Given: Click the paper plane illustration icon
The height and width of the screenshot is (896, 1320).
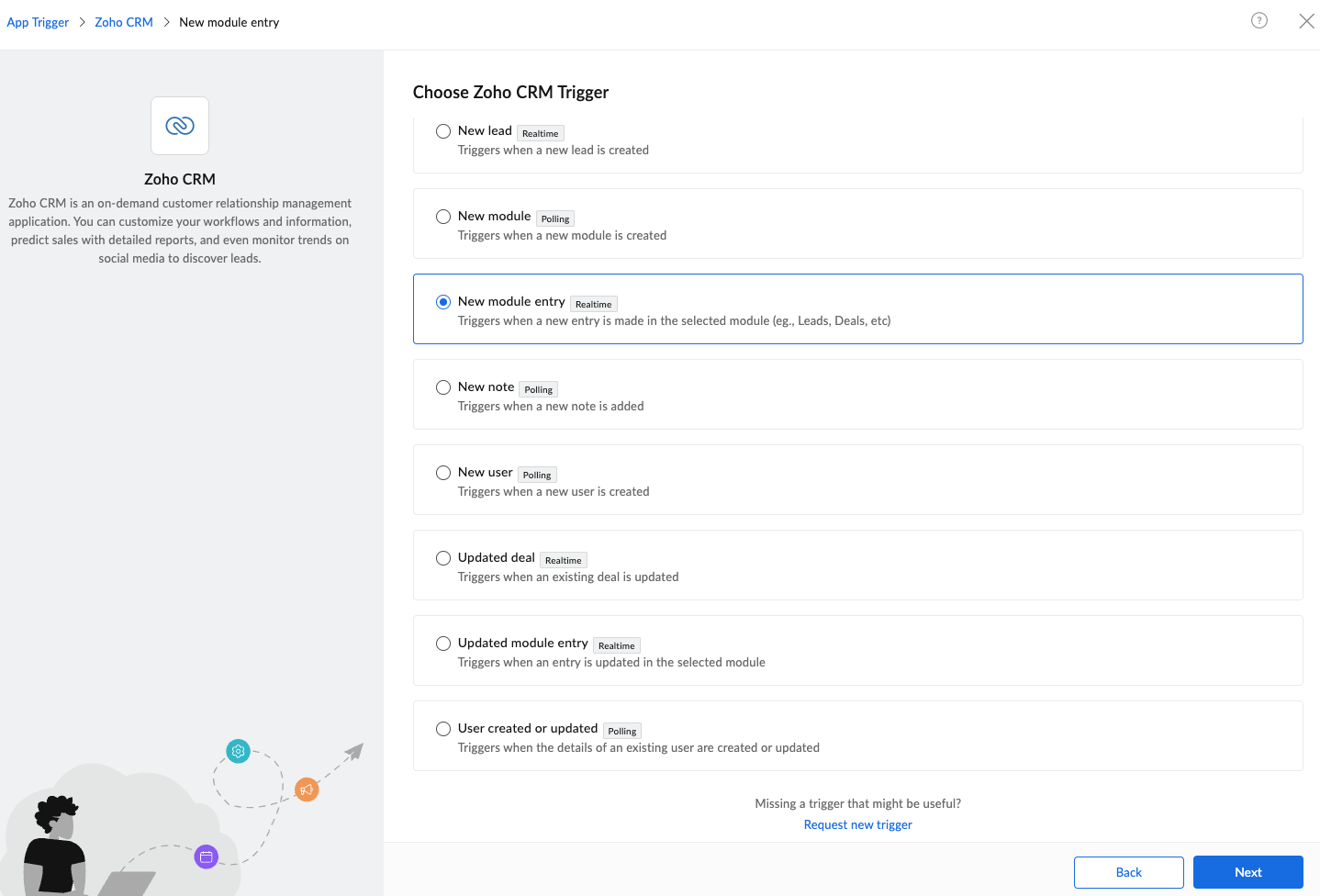Looking at the screenshot, I should pyautogui.click(x=354, y=752).
